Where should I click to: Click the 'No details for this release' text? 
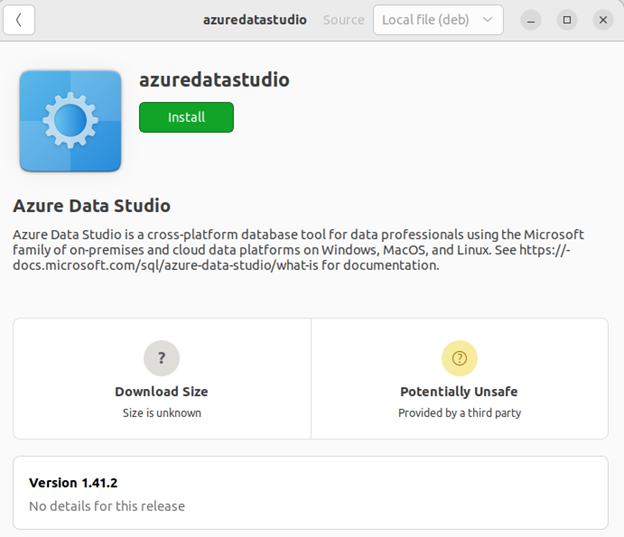[x=107, y=506]
